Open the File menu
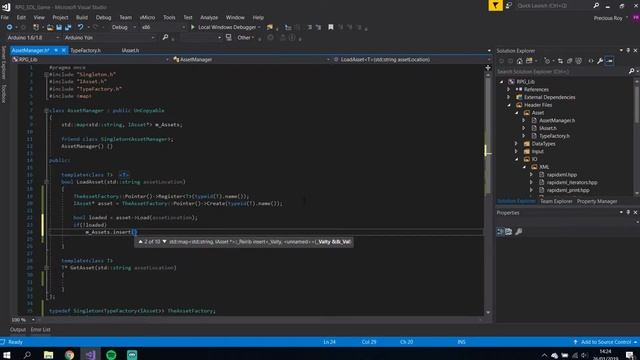The height and width of the screenshot is (360, 640). click(x=4, y=18)
